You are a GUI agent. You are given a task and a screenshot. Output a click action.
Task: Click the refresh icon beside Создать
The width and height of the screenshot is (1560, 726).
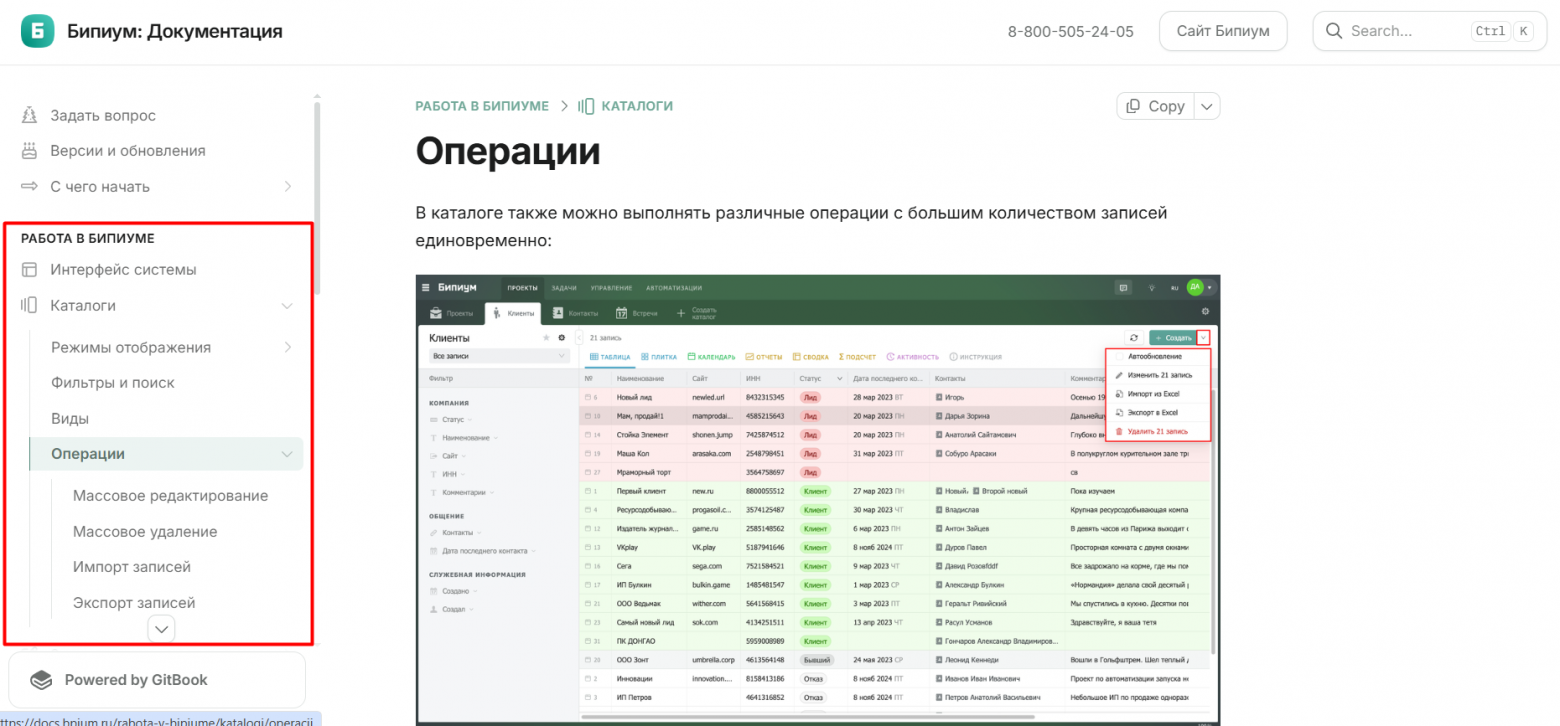click(1132, 338)
